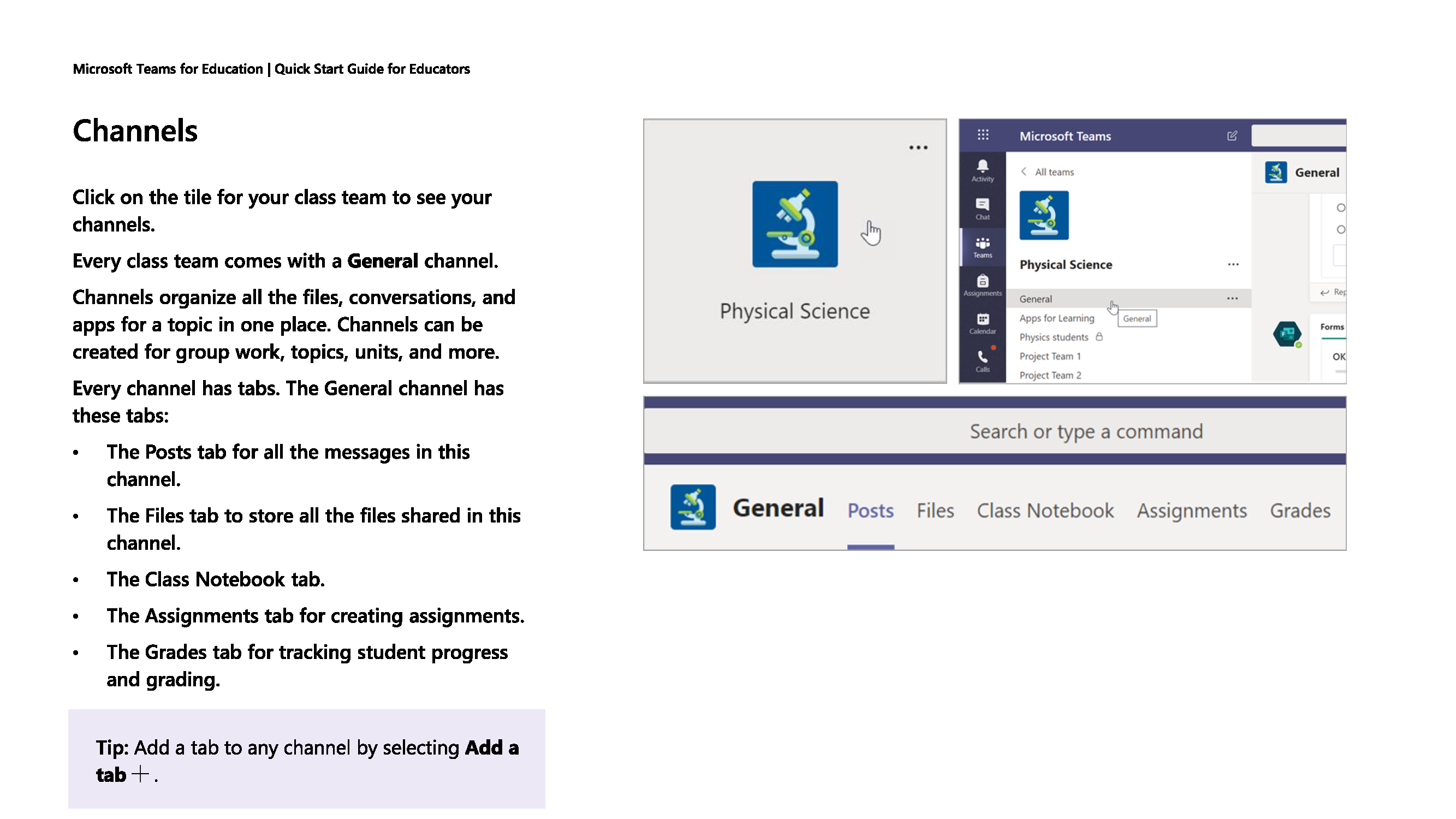This screenshot has height=819, width=1456.
Task: Click the new chat compose icon
Action: point(1232,135)
